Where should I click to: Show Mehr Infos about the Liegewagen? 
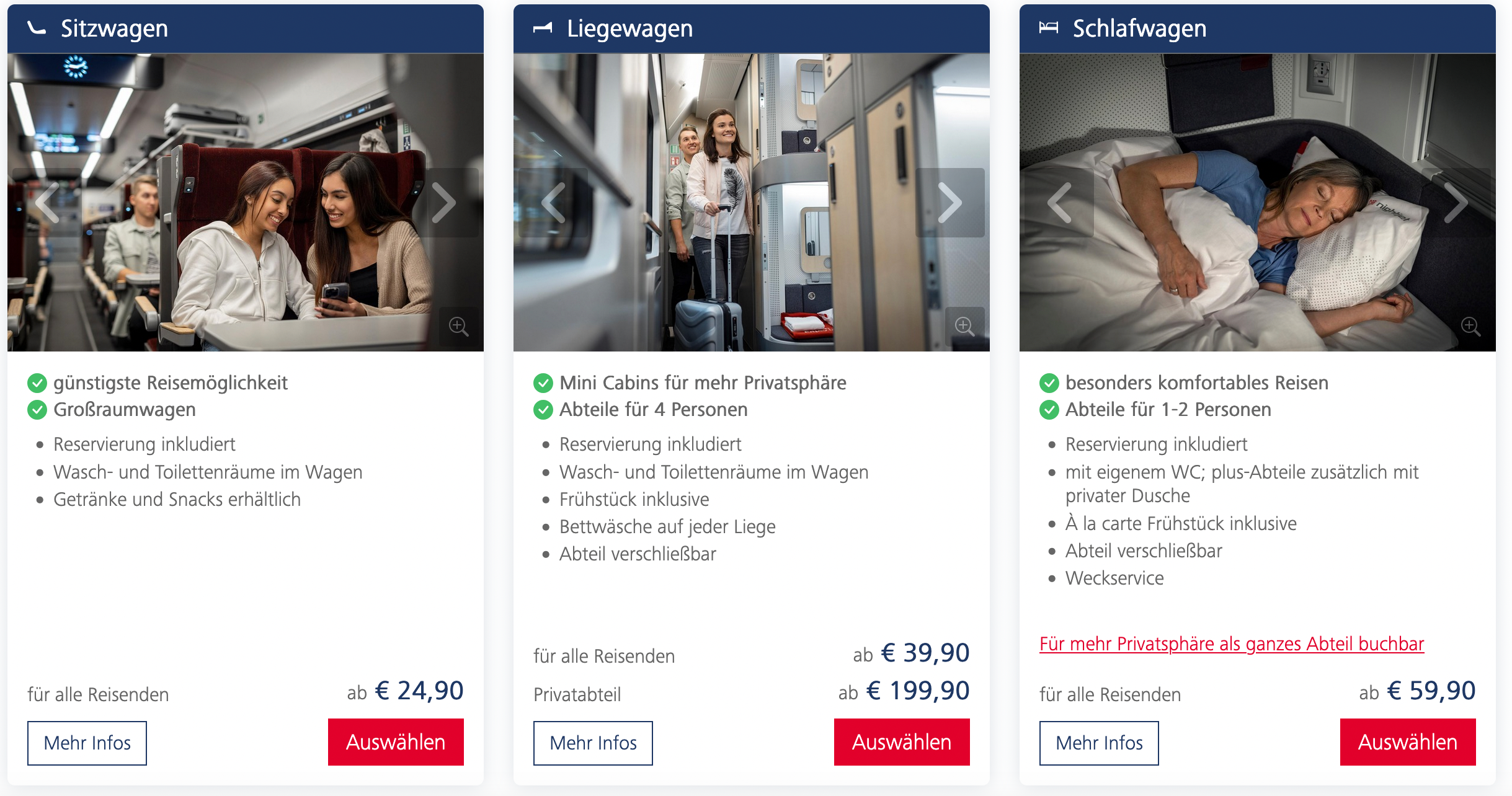(593, 743)
